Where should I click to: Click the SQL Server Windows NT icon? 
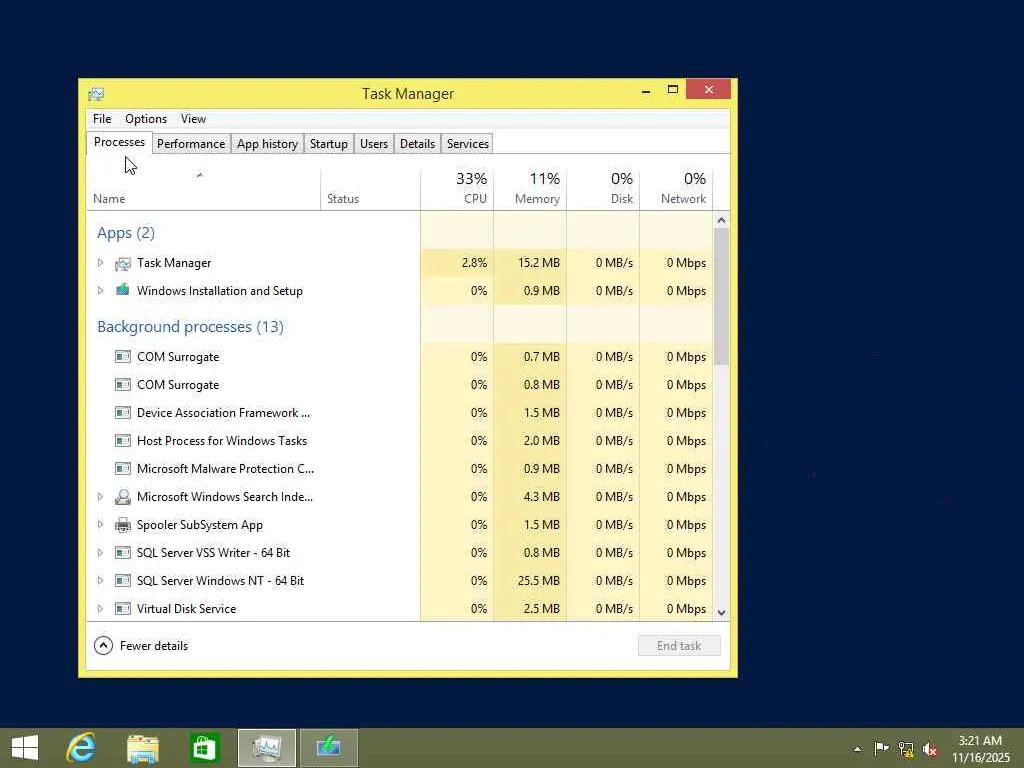coord(122,581)
